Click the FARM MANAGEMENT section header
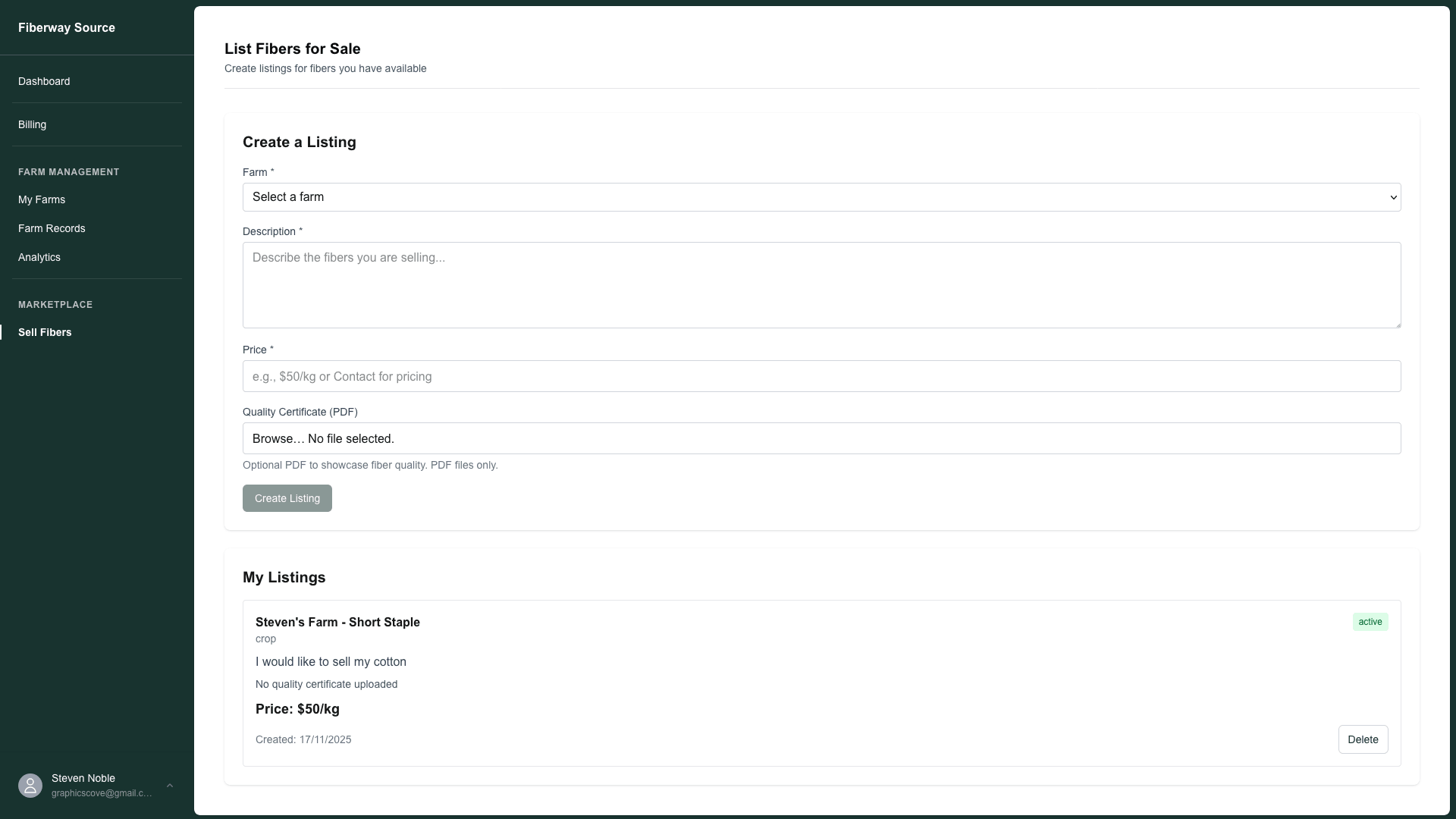The image size is (1456, 819). click(x=68, y=172)
